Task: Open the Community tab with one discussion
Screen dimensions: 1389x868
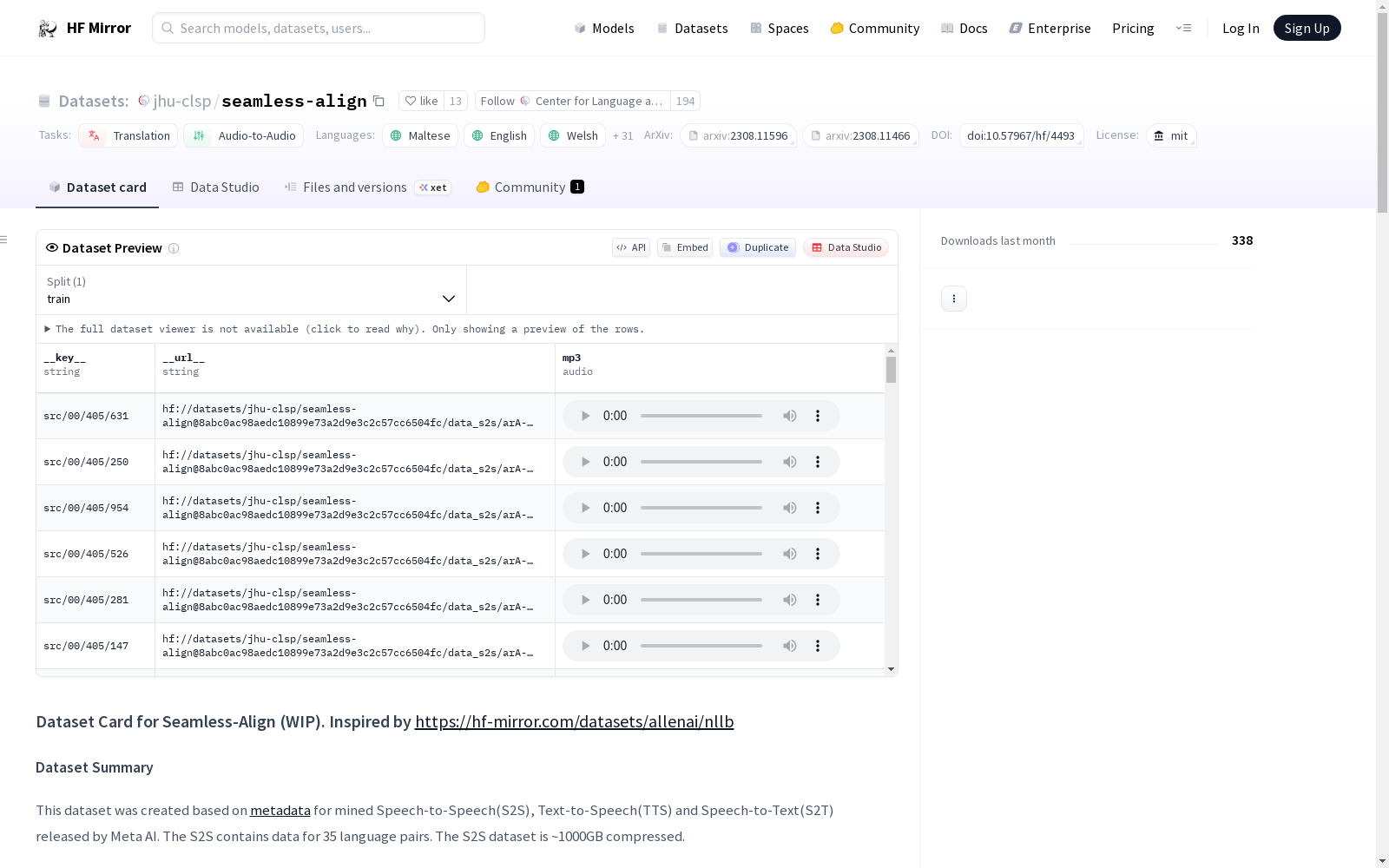Action: tap(530, 187)
